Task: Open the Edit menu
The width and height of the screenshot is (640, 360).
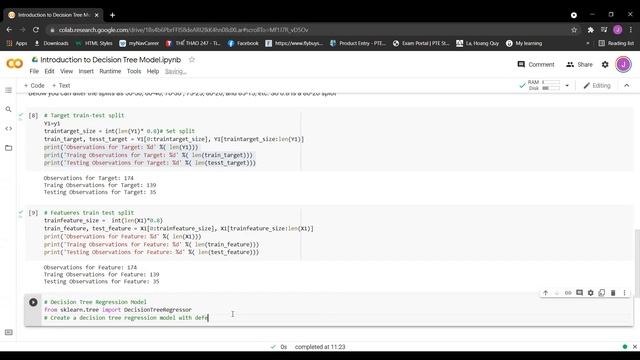Action: coord(49,71)
